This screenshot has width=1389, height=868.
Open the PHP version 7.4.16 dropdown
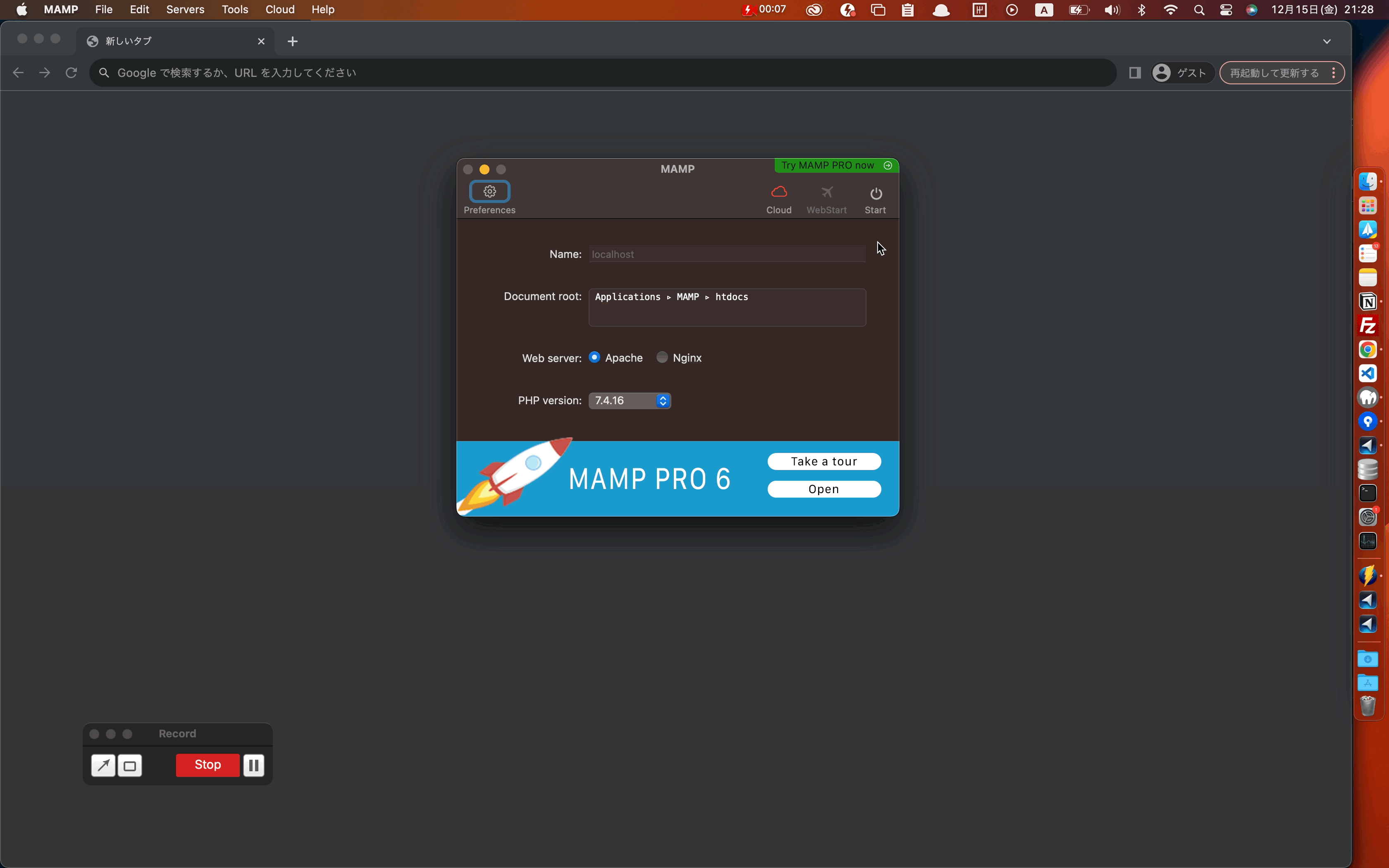click(x=630, y=401)
